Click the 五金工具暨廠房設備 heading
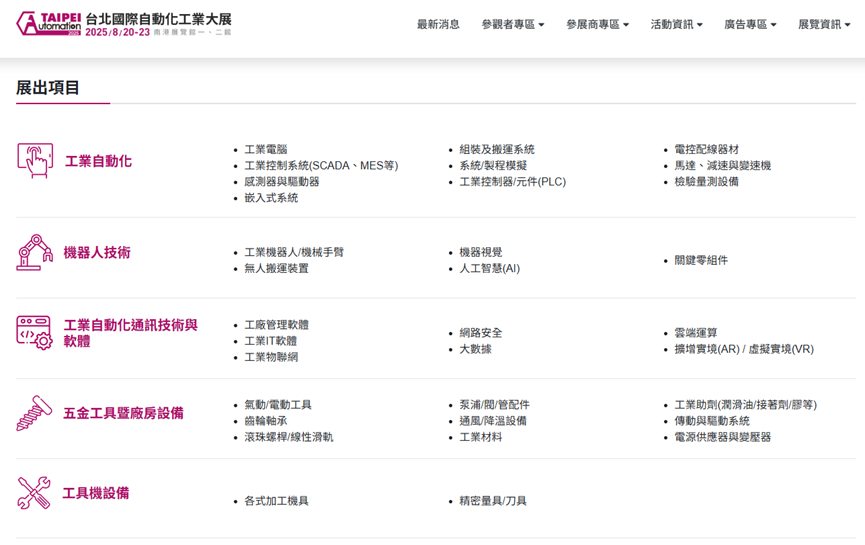This screenshot has height=545, width=865. pyautogui.click(x=124, y=413)
